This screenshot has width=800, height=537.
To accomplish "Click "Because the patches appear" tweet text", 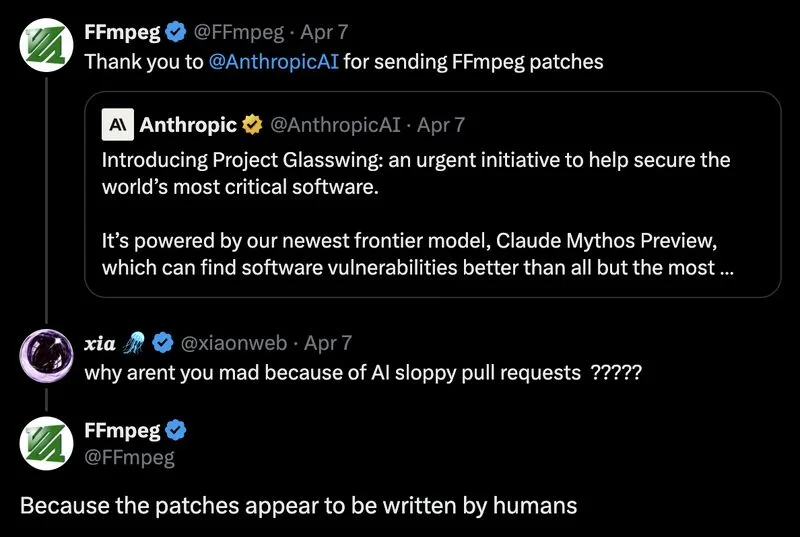I will tap(298, 504).
